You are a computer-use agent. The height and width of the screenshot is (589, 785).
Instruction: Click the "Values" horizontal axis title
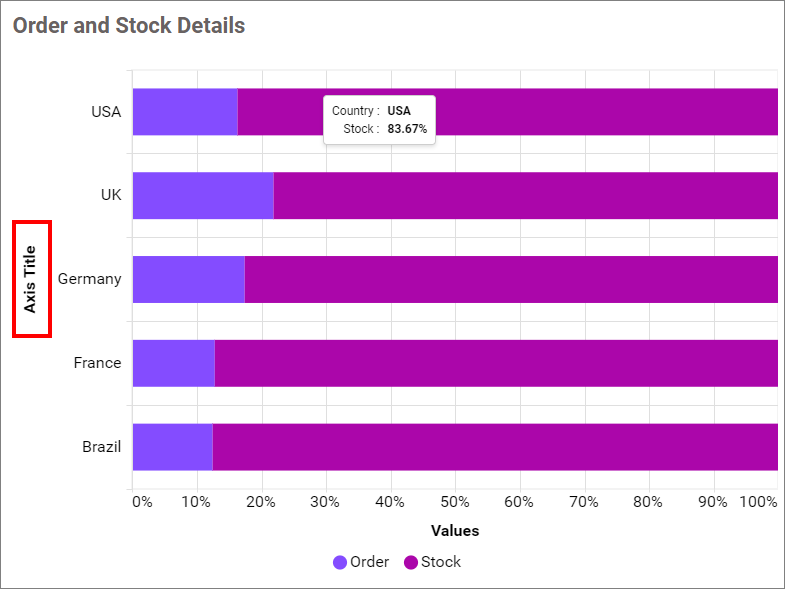455,531
